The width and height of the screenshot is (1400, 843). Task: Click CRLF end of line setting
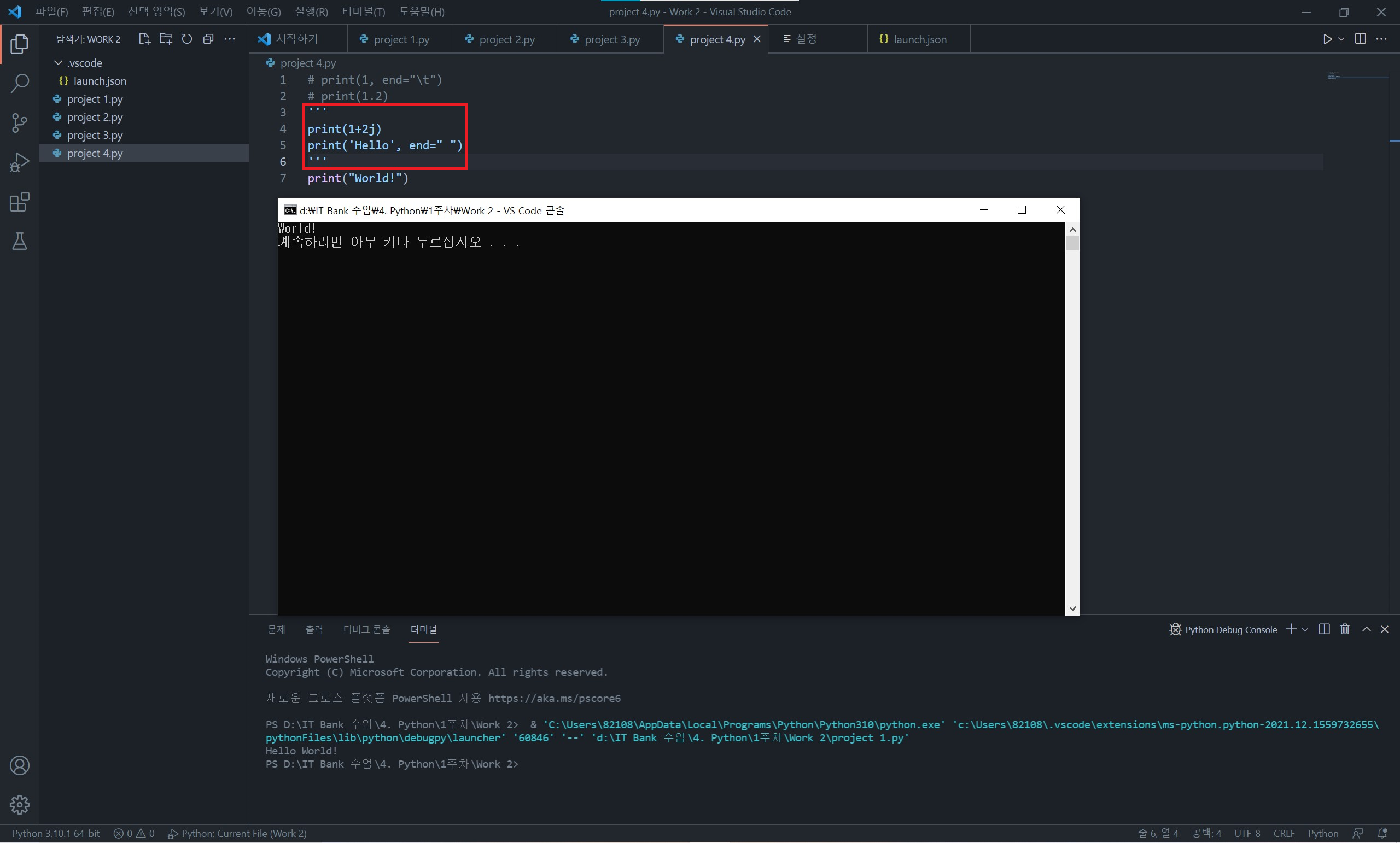pyautogui.click(x=1284, y=833)
